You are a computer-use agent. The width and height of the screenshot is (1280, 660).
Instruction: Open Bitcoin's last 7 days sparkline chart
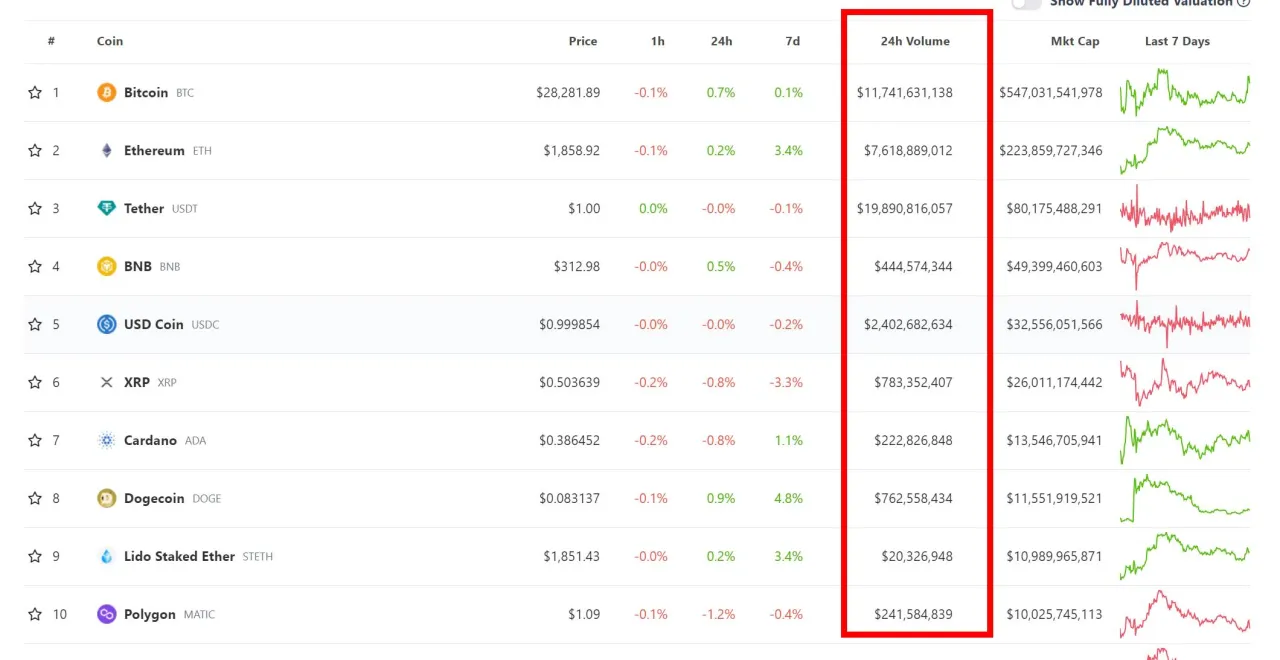tap(1184, 92)
